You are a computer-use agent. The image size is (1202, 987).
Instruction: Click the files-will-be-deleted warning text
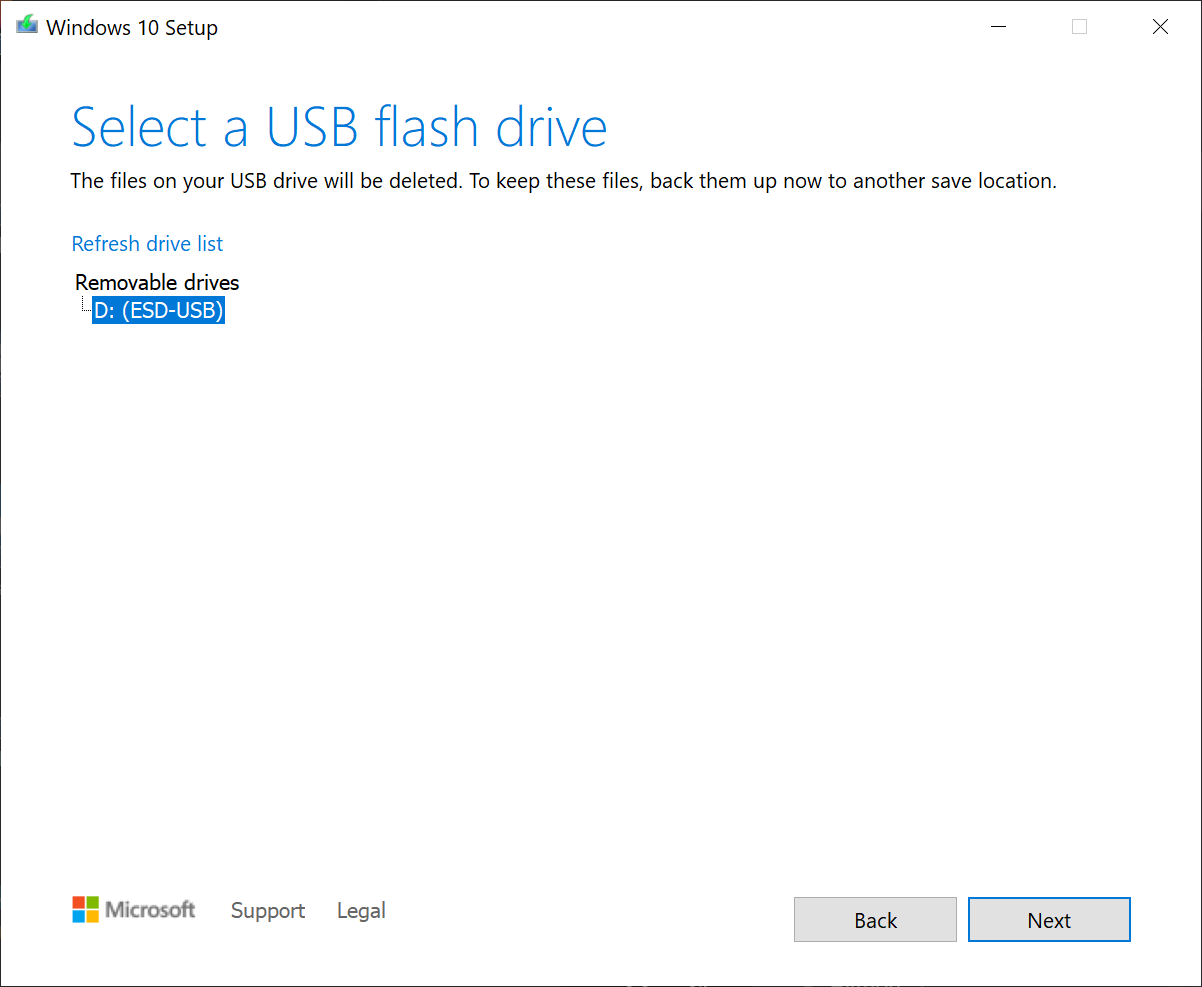coord(563,182)
